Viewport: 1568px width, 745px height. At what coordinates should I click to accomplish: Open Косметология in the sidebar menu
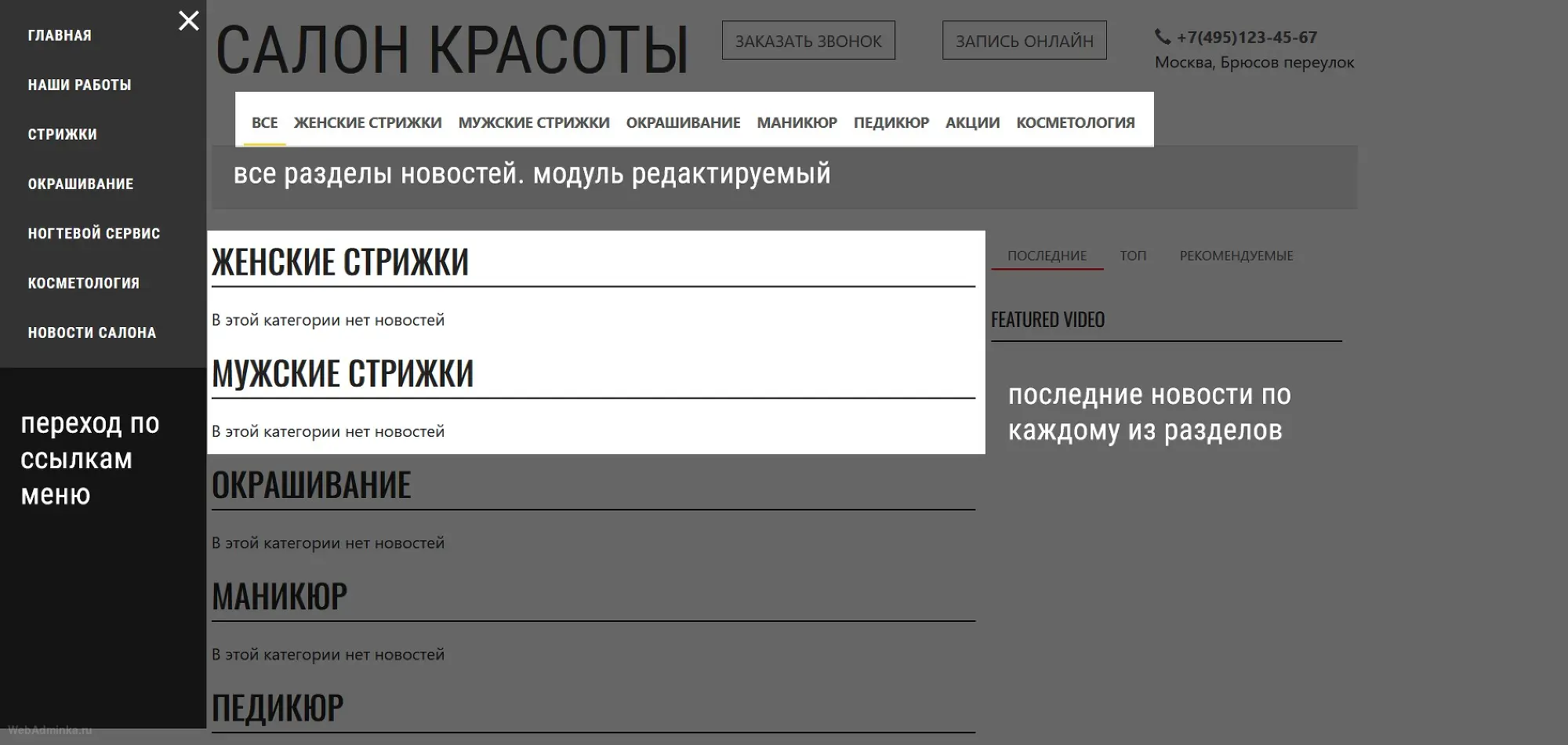[x=84, y=283]
